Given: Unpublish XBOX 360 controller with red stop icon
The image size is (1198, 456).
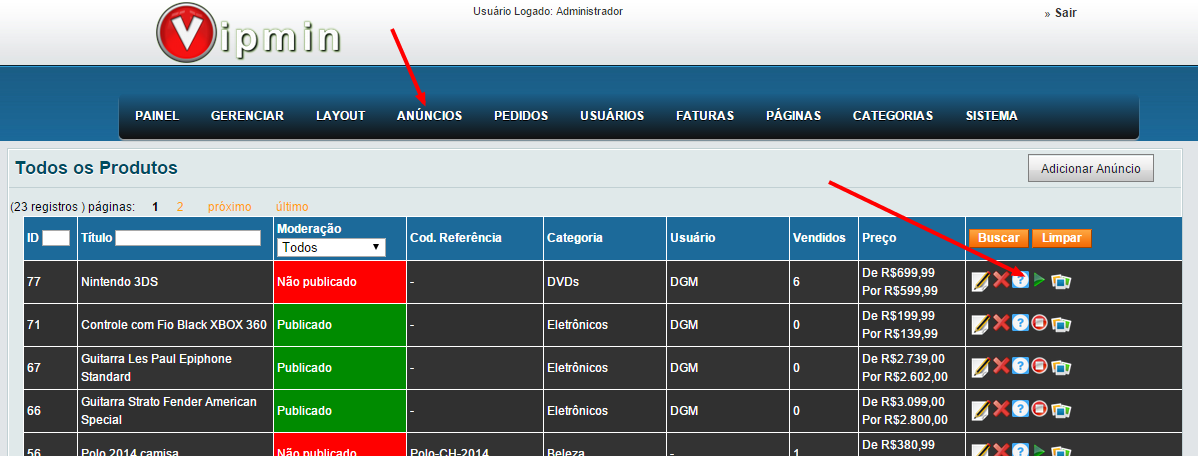Looking at the screenshot, I should [x=1038, y=323].
